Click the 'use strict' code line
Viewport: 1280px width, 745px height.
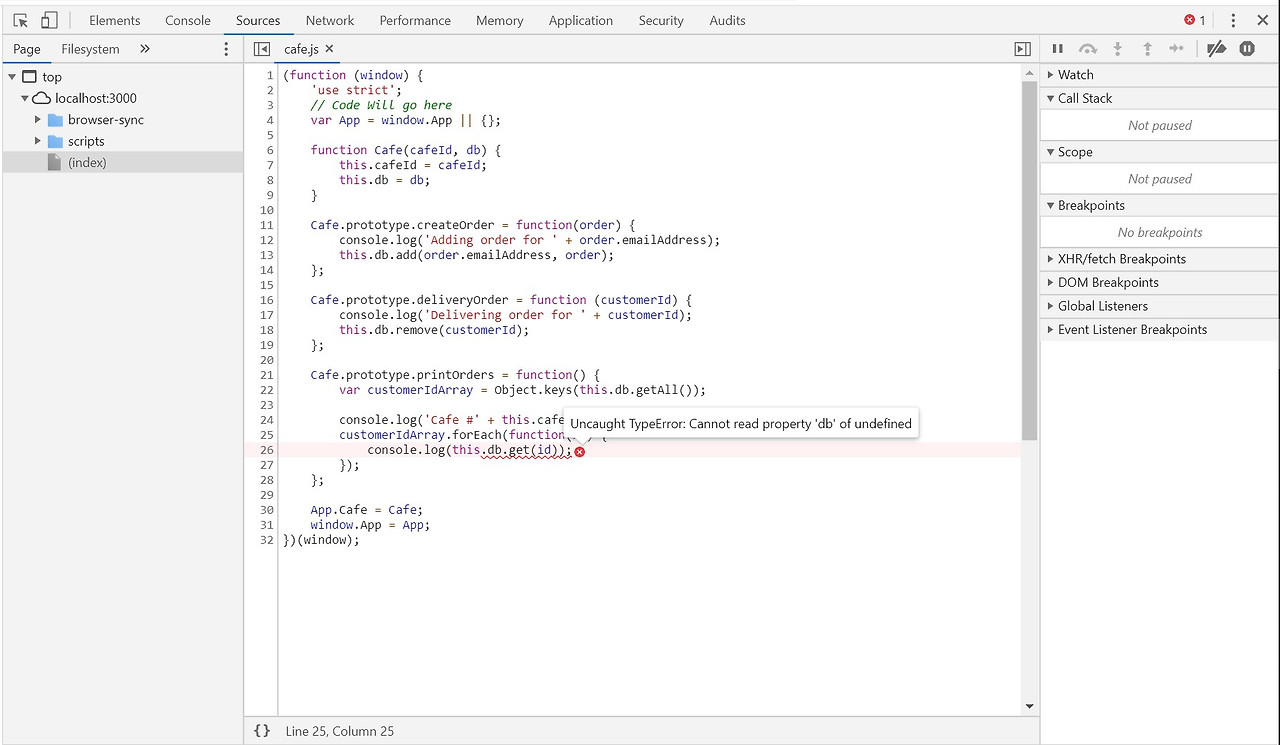[356, 90]
